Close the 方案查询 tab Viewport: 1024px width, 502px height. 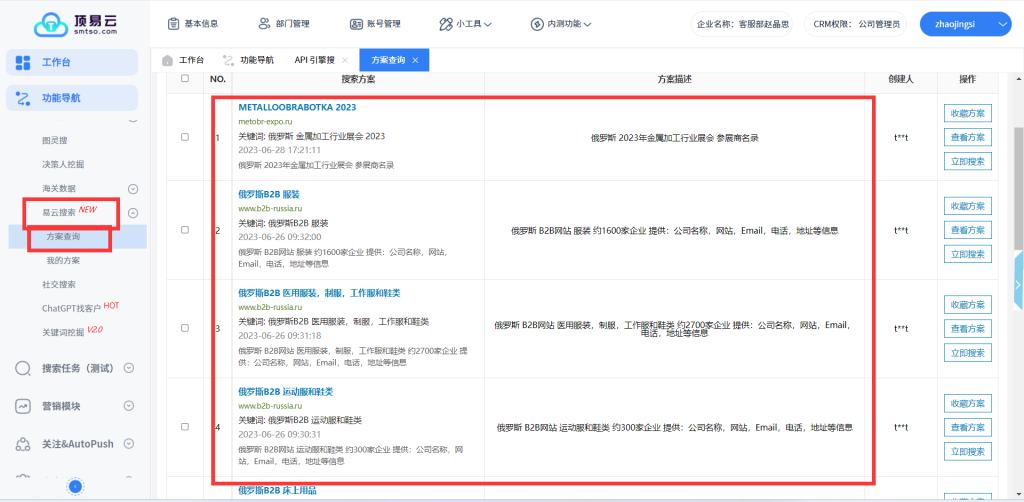pyautogui.click(x=415, y=60)
